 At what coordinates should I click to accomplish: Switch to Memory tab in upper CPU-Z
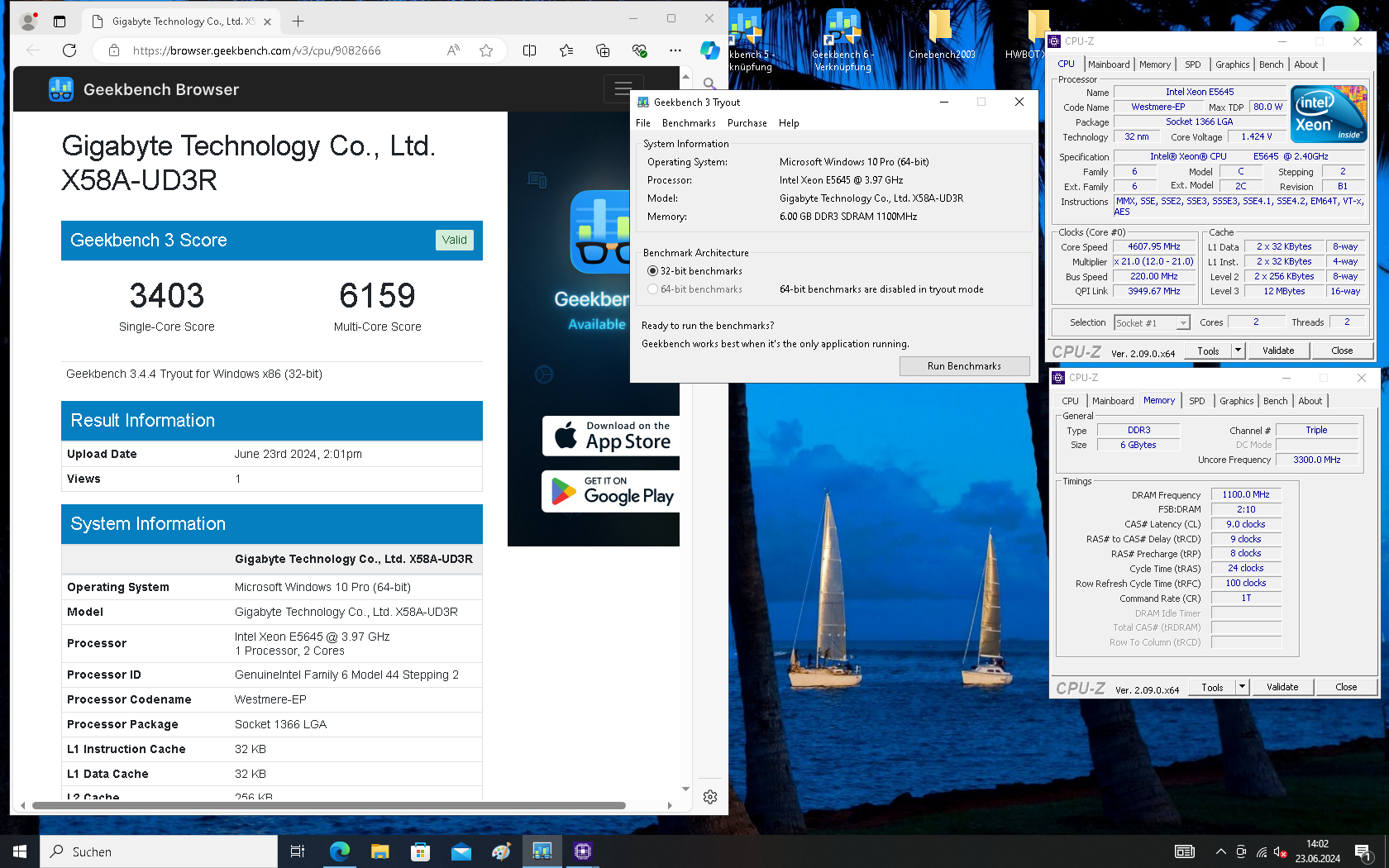1155,64
